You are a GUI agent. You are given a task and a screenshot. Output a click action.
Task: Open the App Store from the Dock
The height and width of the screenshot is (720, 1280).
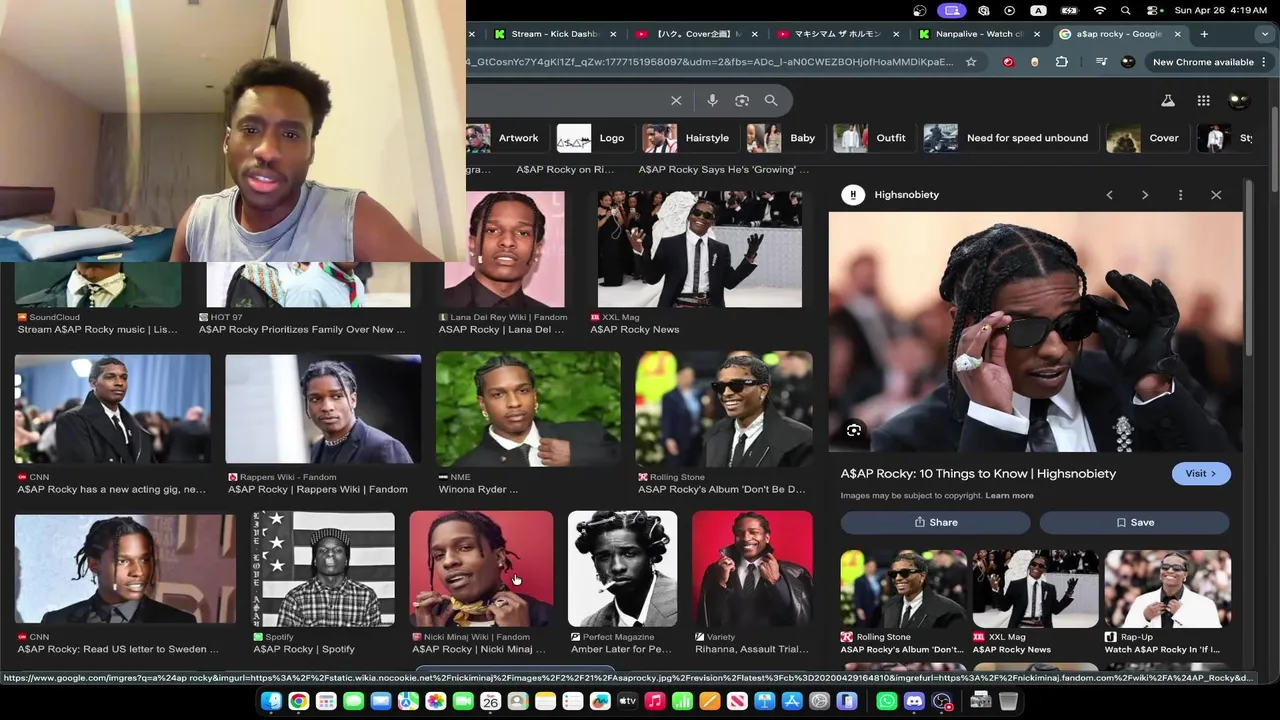[x=791, y=701]
